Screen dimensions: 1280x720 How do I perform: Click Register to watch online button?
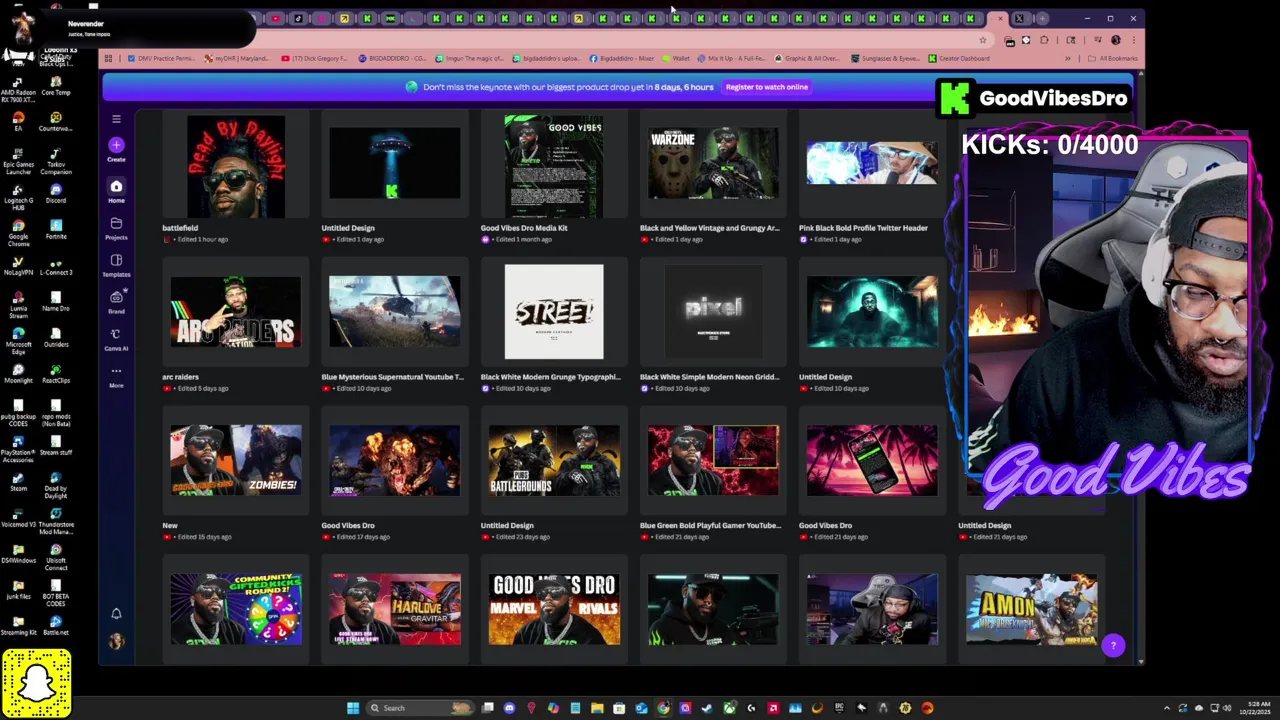(x=767, y=87)
